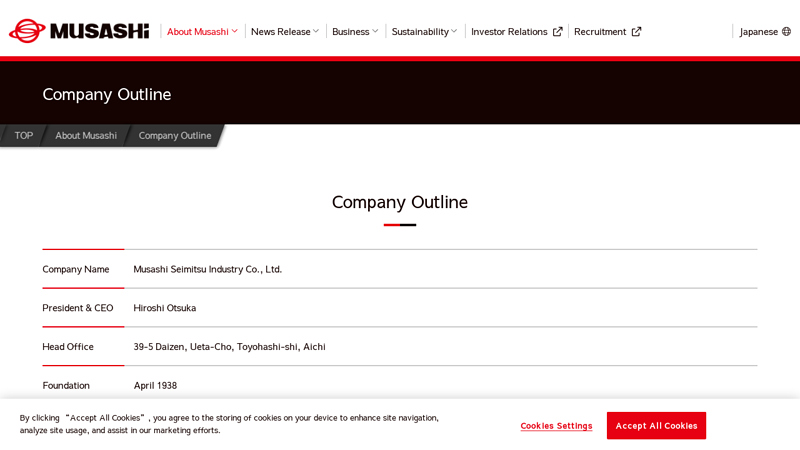The image size is (800, 450).
Task: Expand the News Release chevron arrow
Action: click(316, 31)
